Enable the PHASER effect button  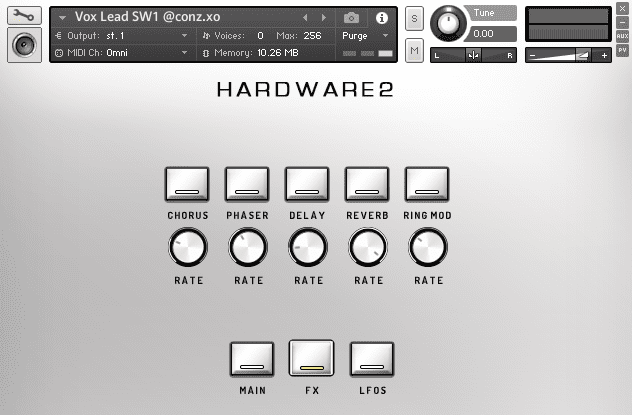coord(247,185)
